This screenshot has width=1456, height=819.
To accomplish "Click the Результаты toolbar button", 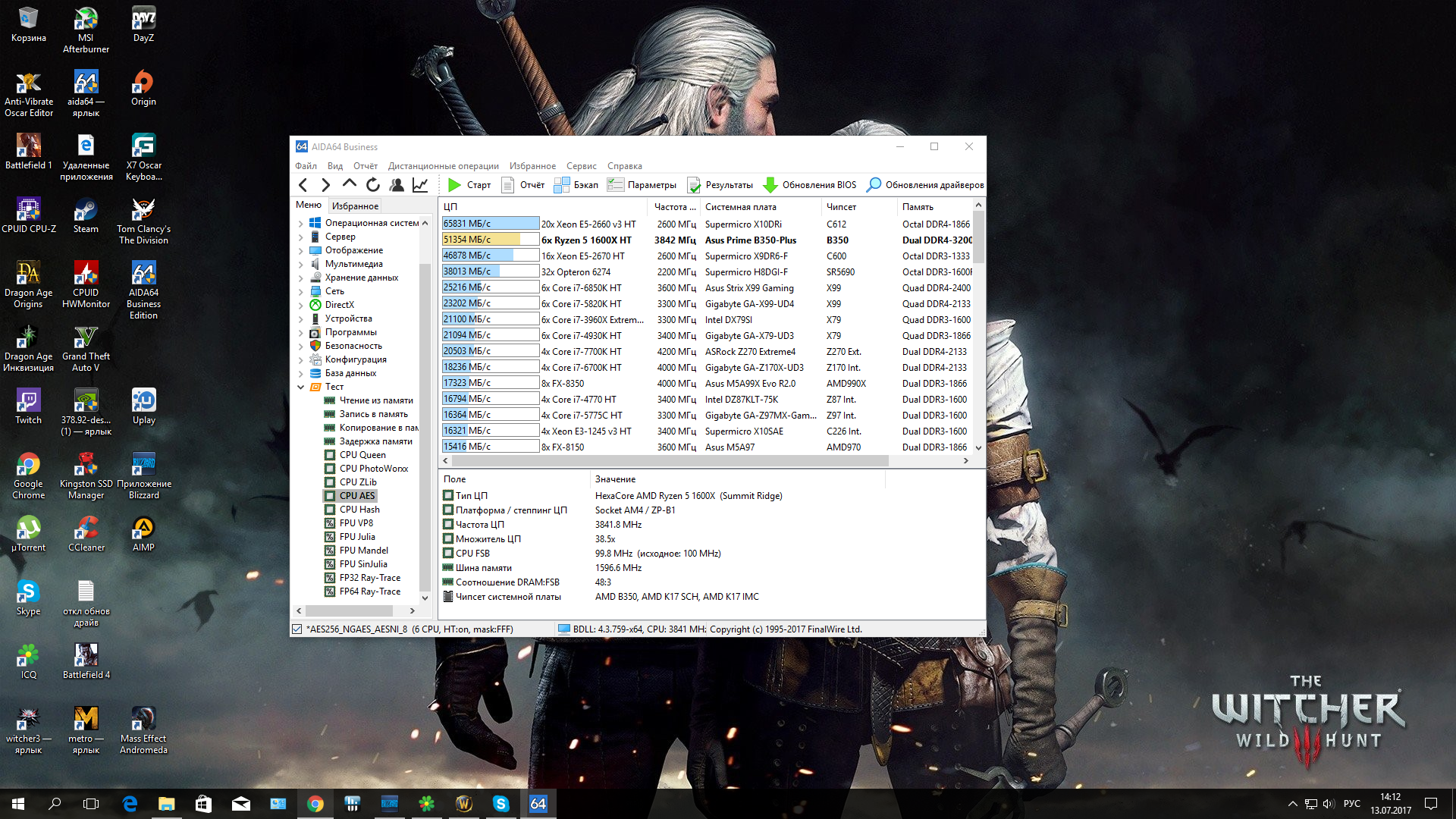I will pos(720,185).
